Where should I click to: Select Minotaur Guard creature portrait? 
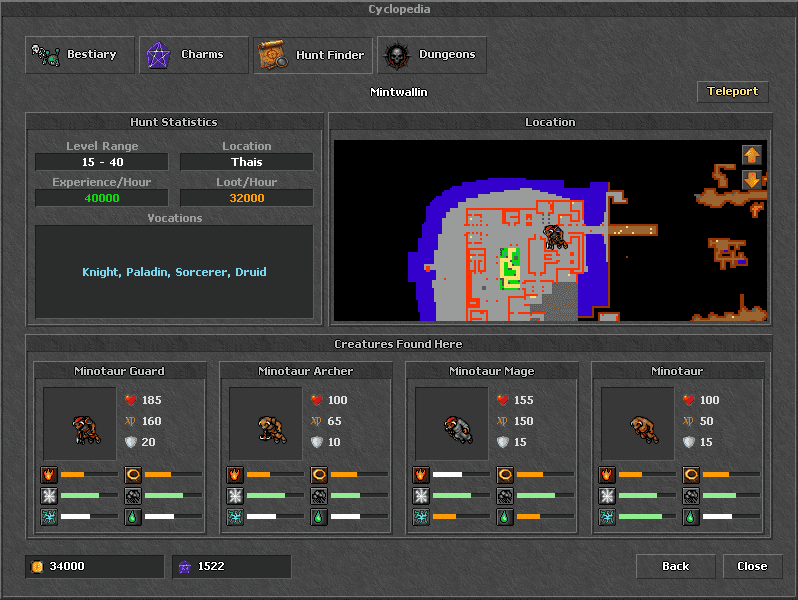(x=80, y=424)
